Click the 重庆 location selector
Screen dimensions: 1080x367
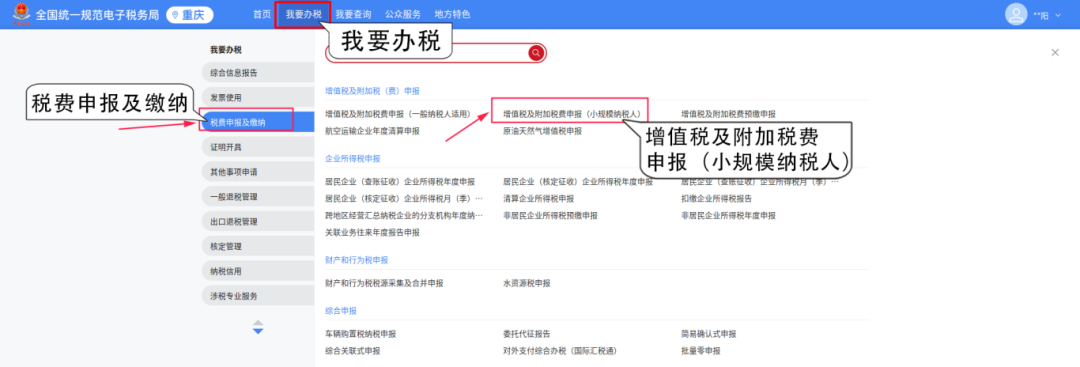[190, 15]
